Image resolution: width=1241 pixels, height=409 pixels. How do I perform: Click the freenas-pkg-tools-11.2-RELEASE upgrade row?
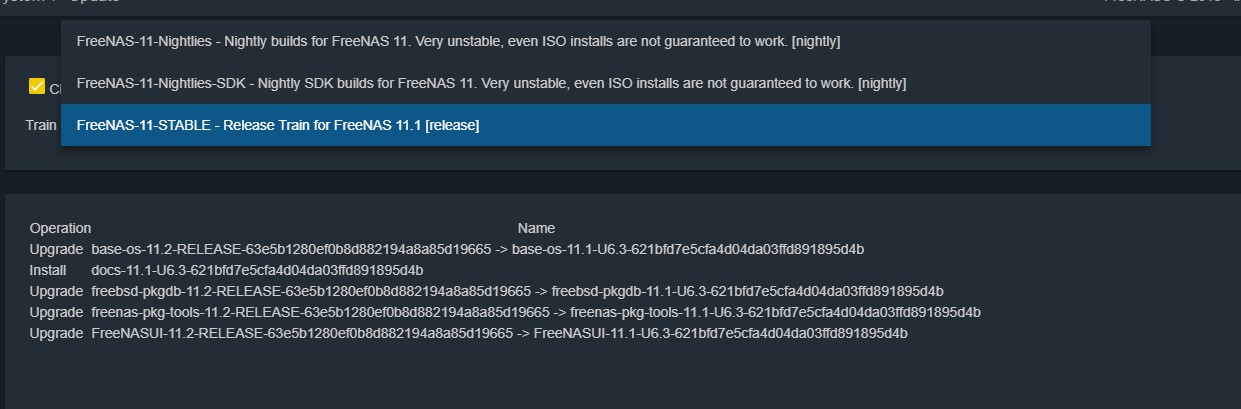[505, 312]
